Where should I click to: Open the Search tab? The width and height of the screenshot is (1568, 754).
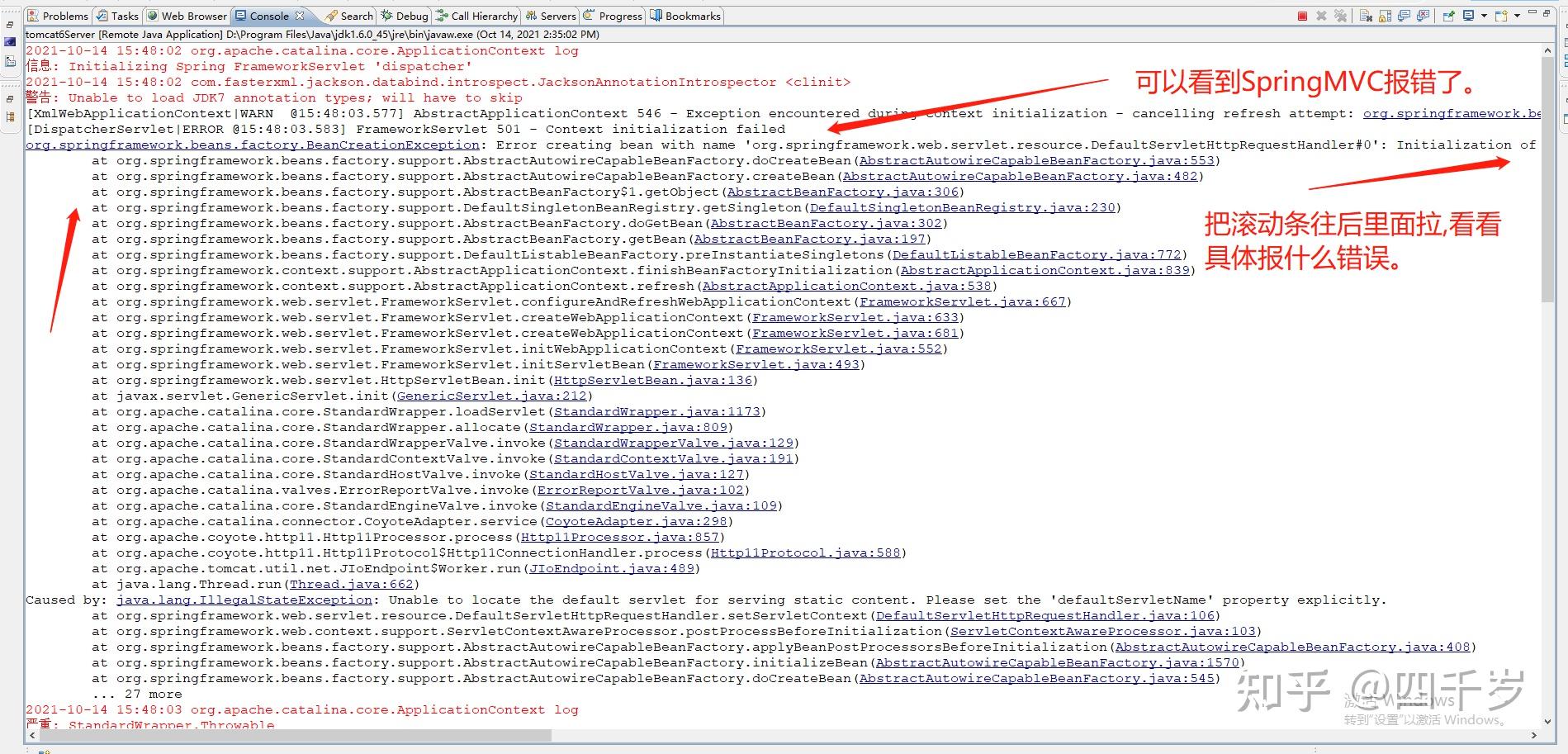tap(350, 16)
